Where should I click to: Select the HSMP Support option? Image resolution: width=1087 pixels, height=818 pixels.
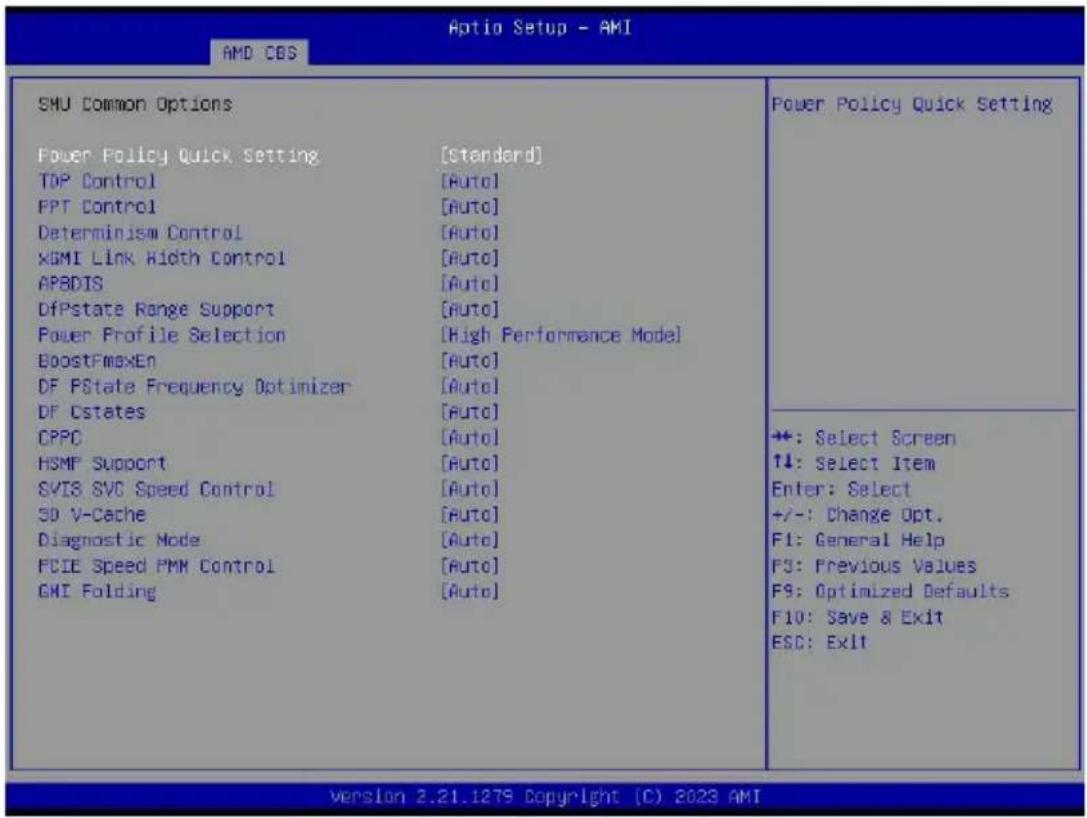(x=102, y=463)
